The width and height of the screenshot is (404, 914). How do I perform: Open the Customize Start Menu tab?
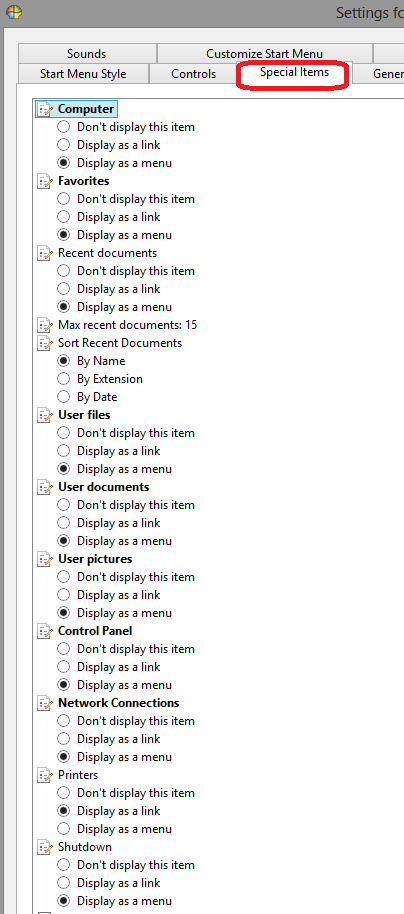point(264,54)
